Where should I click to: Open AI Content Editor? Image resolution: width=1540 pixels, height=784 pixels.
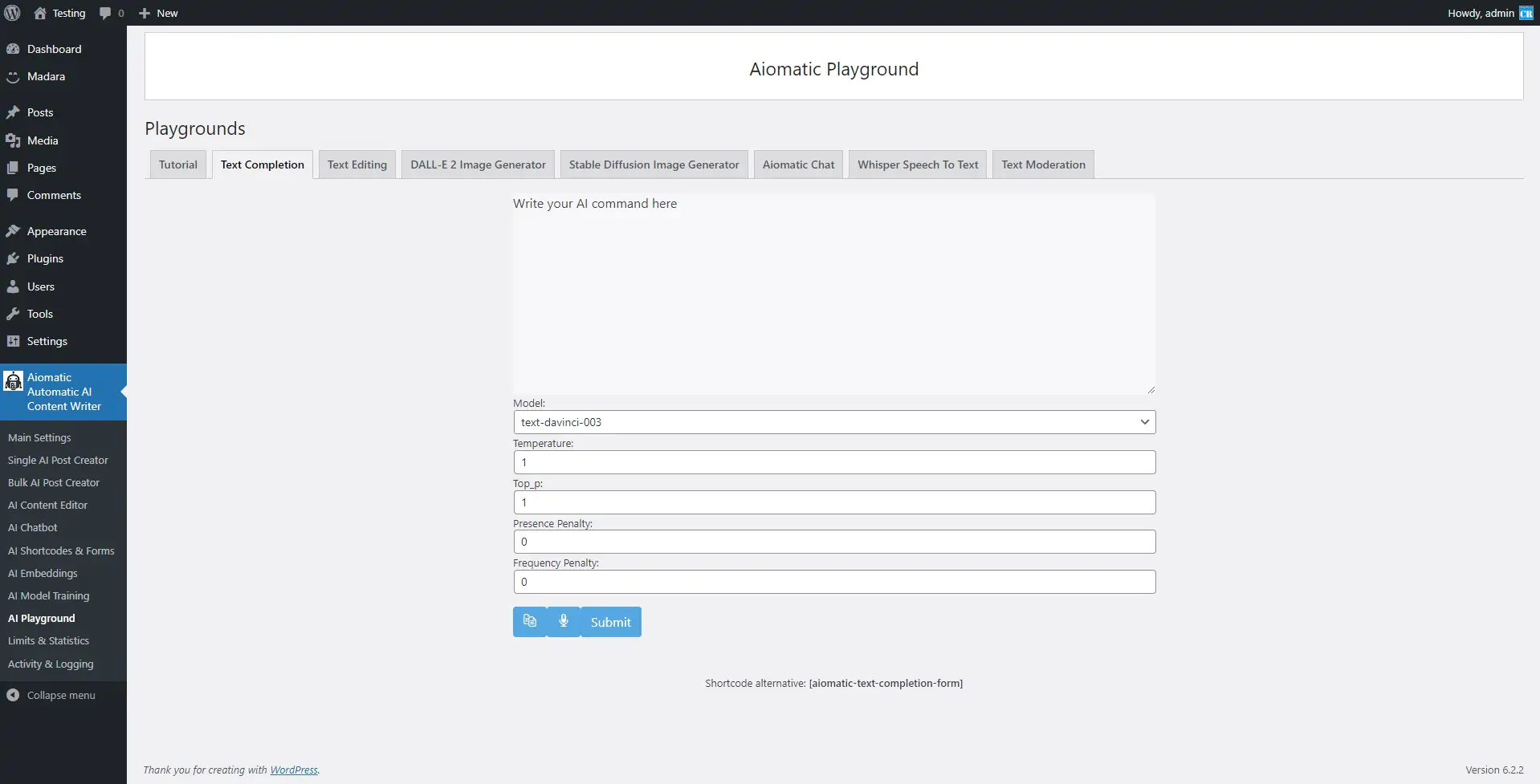(x=47, y=505)
